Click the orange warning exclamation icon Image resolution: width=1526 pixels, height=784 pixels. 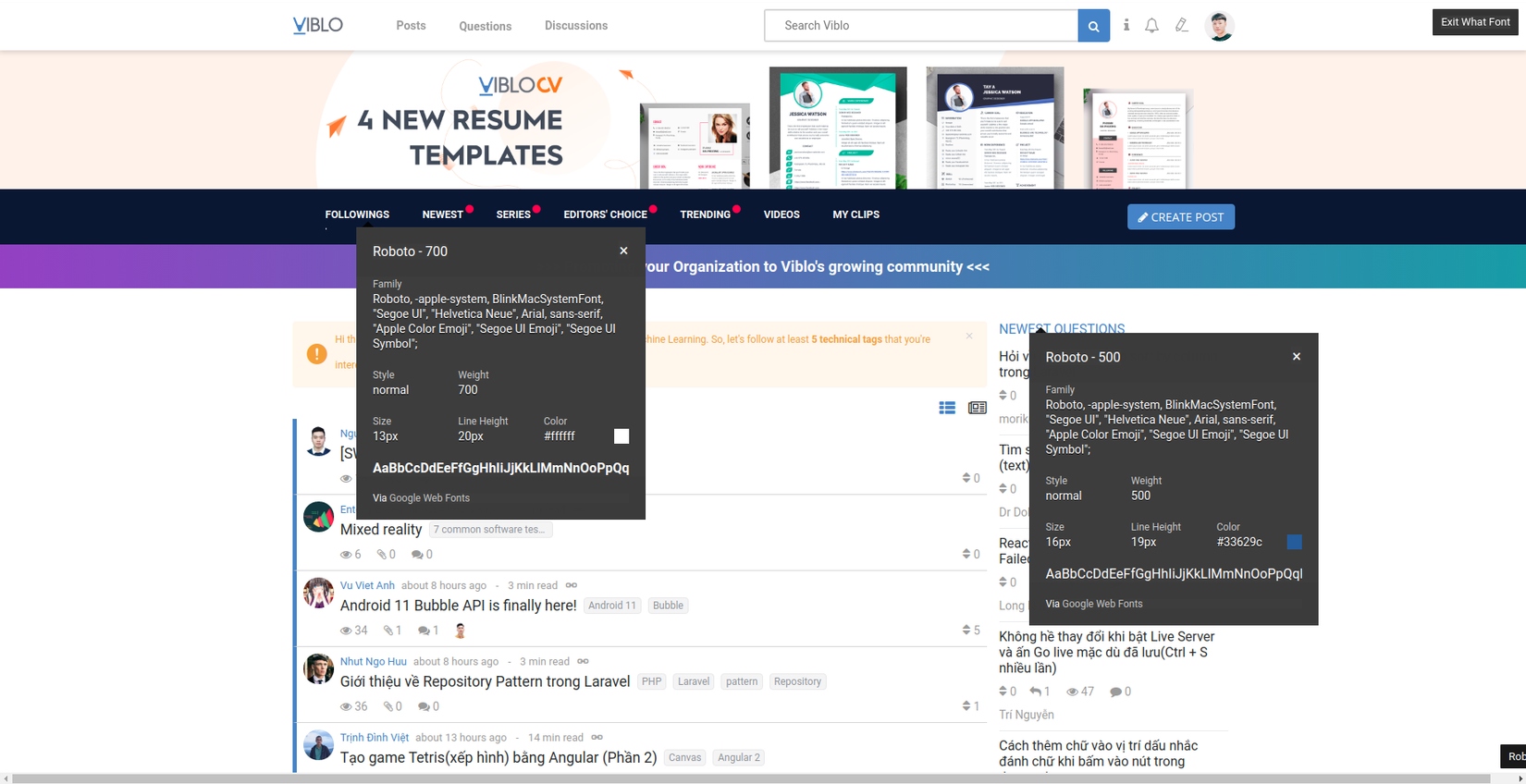pos(316,354)
